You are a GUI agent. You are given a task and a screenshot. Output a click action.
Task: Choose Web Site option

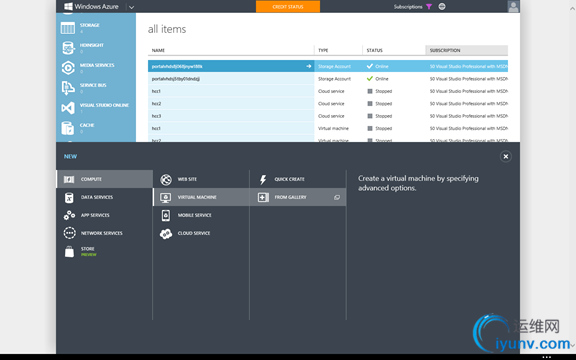201,179
